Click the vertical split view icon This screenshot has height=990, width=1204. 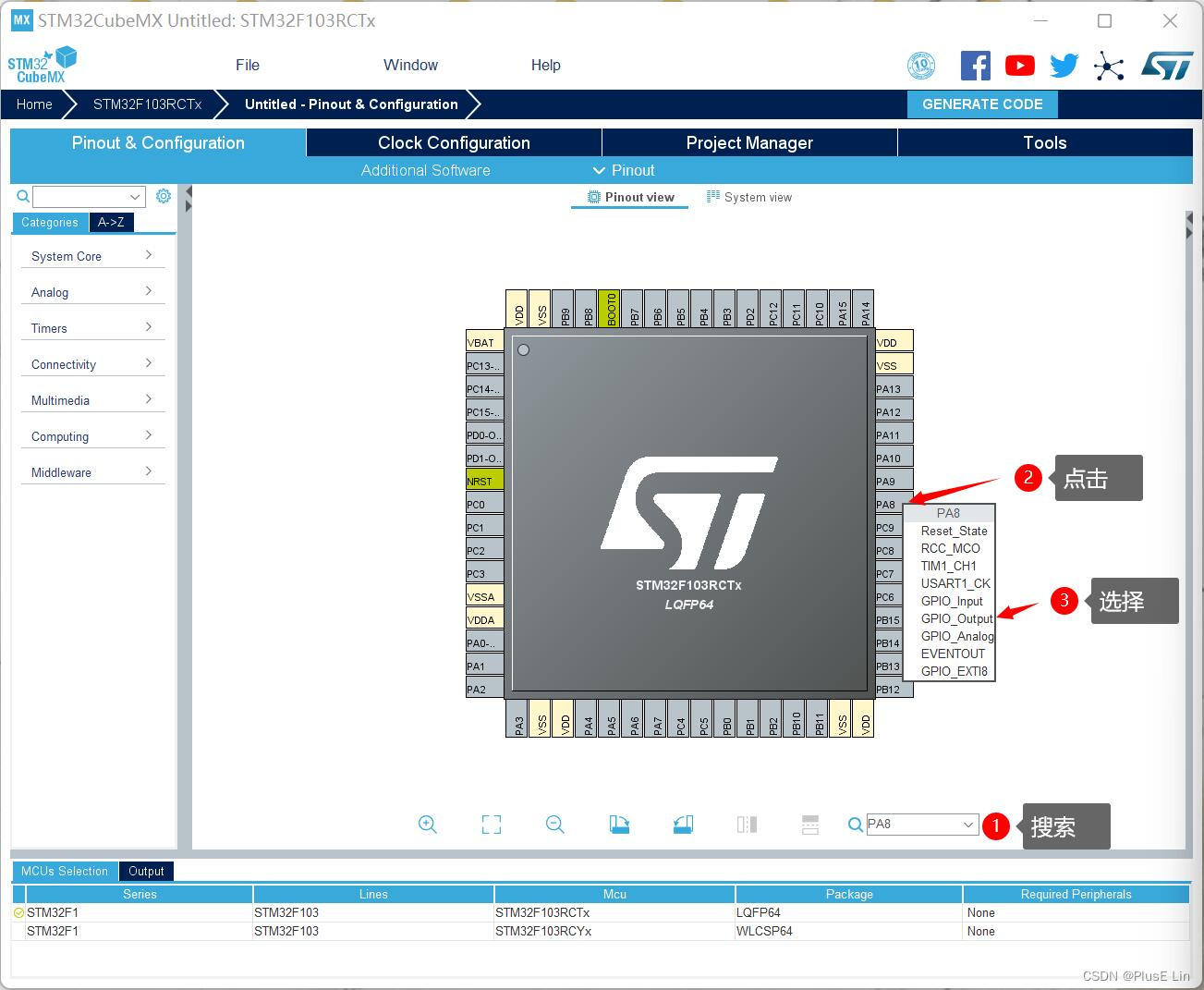[x=747, y=825]
